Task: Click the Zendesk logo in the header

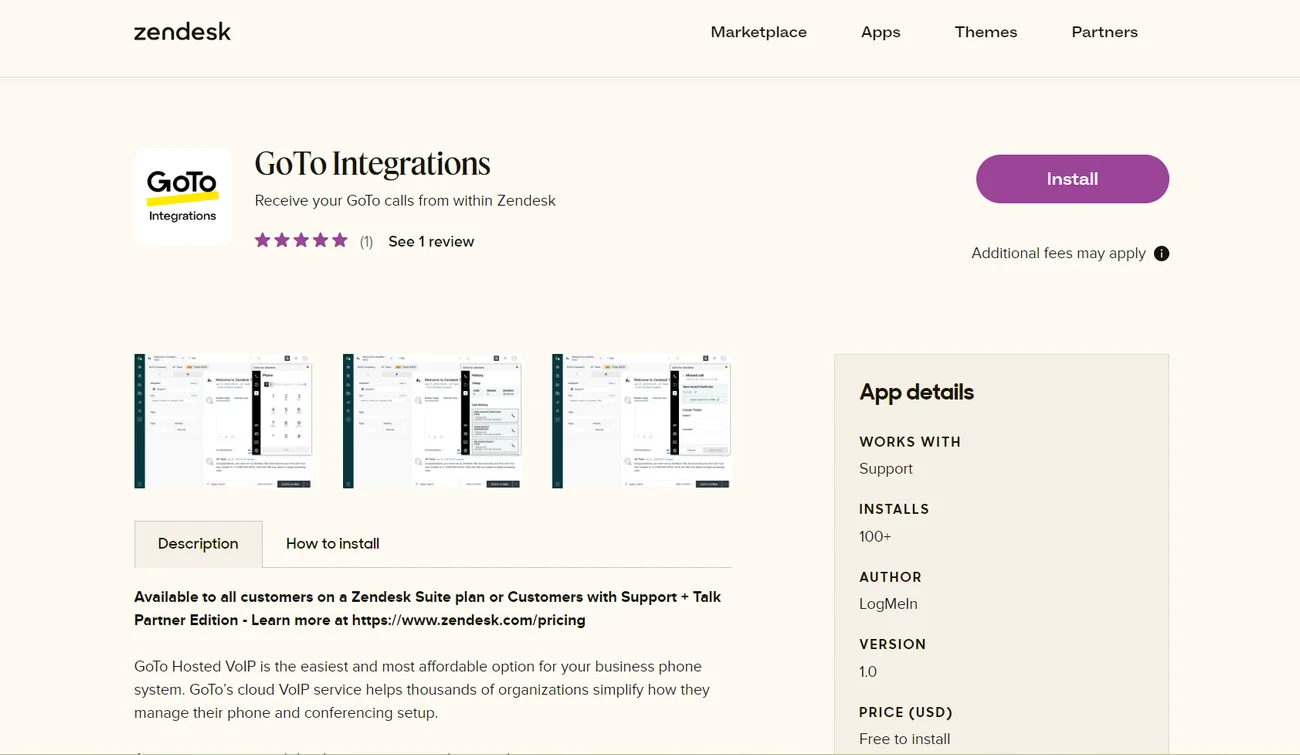Action: (182, 32)
